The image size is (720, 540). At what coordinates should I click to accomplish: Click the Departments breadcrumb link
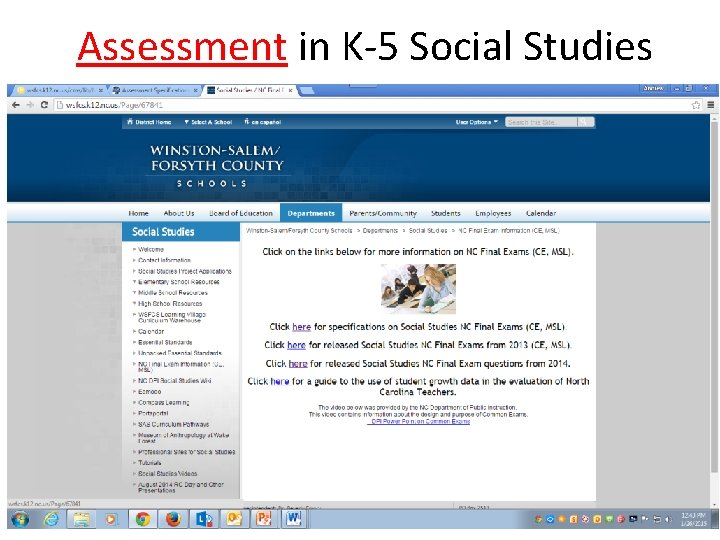click(380, 231)
